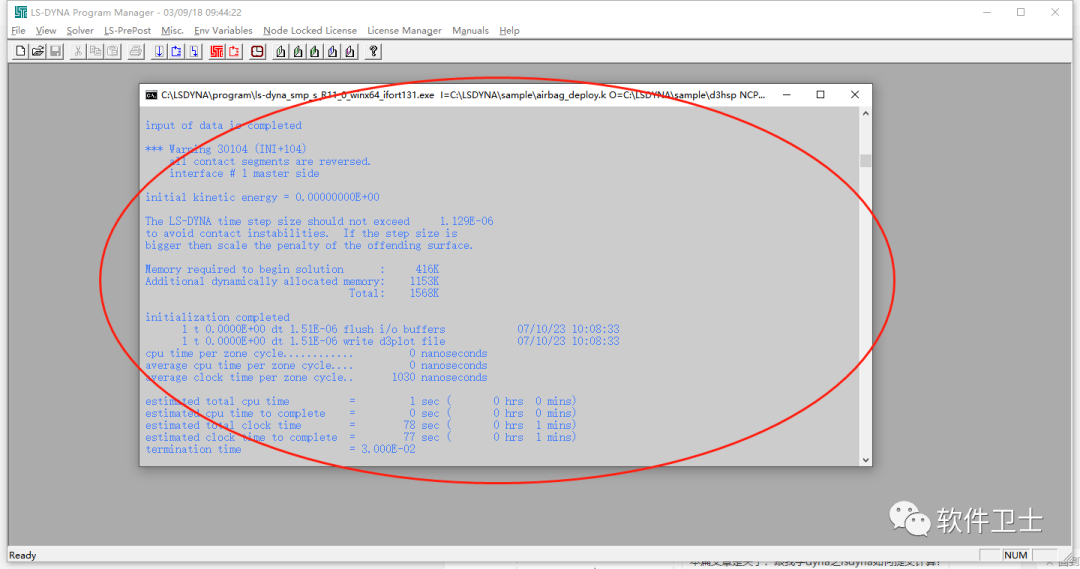Click the Help question mark icon

click(x=373, y=52)
